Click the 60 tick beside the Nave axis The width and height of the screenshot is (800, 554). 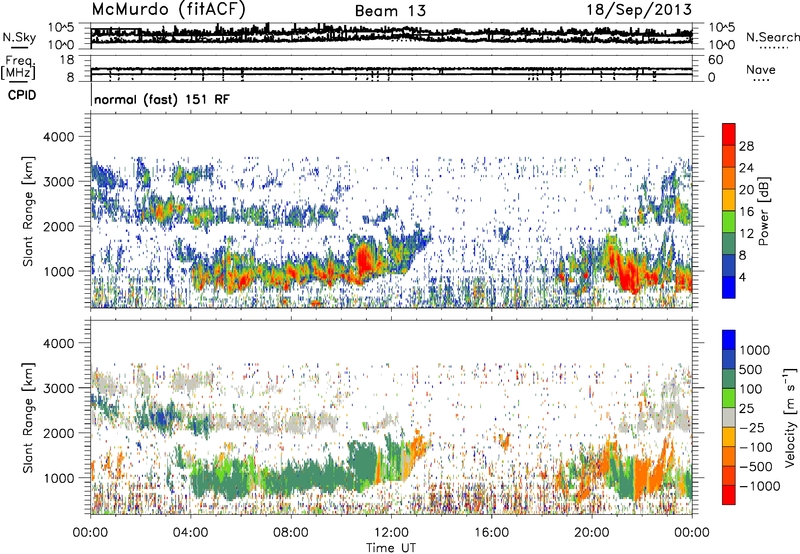716,60
